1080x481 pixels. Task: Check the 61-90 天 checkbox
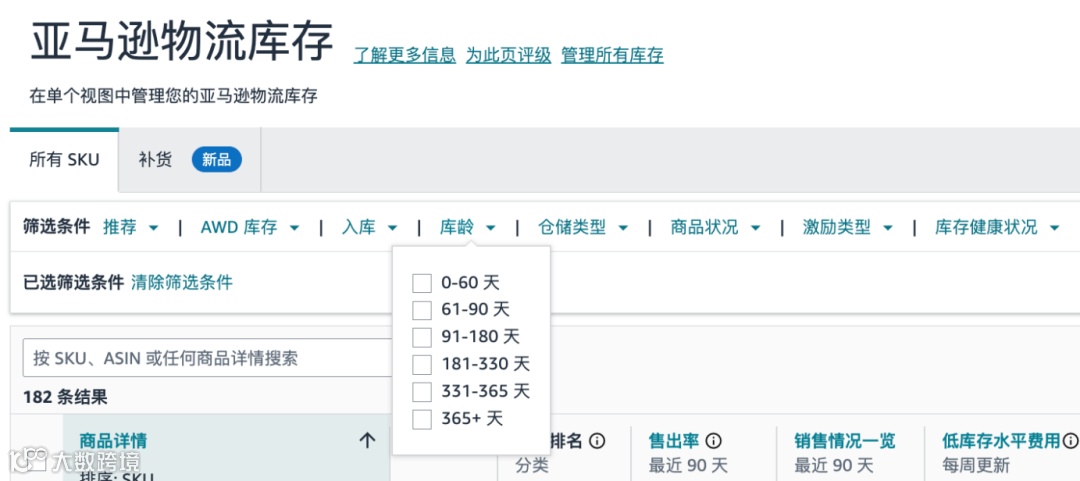click(x=422, y=310)
